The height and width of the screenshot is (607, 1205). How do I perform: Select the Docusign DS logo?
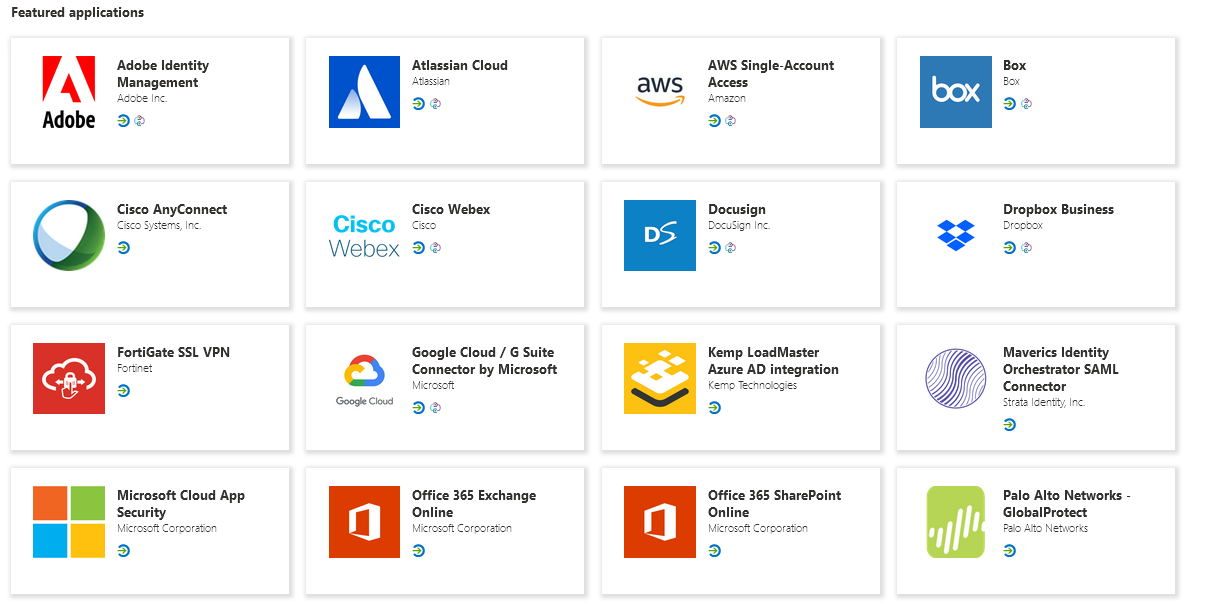point(660,235)
